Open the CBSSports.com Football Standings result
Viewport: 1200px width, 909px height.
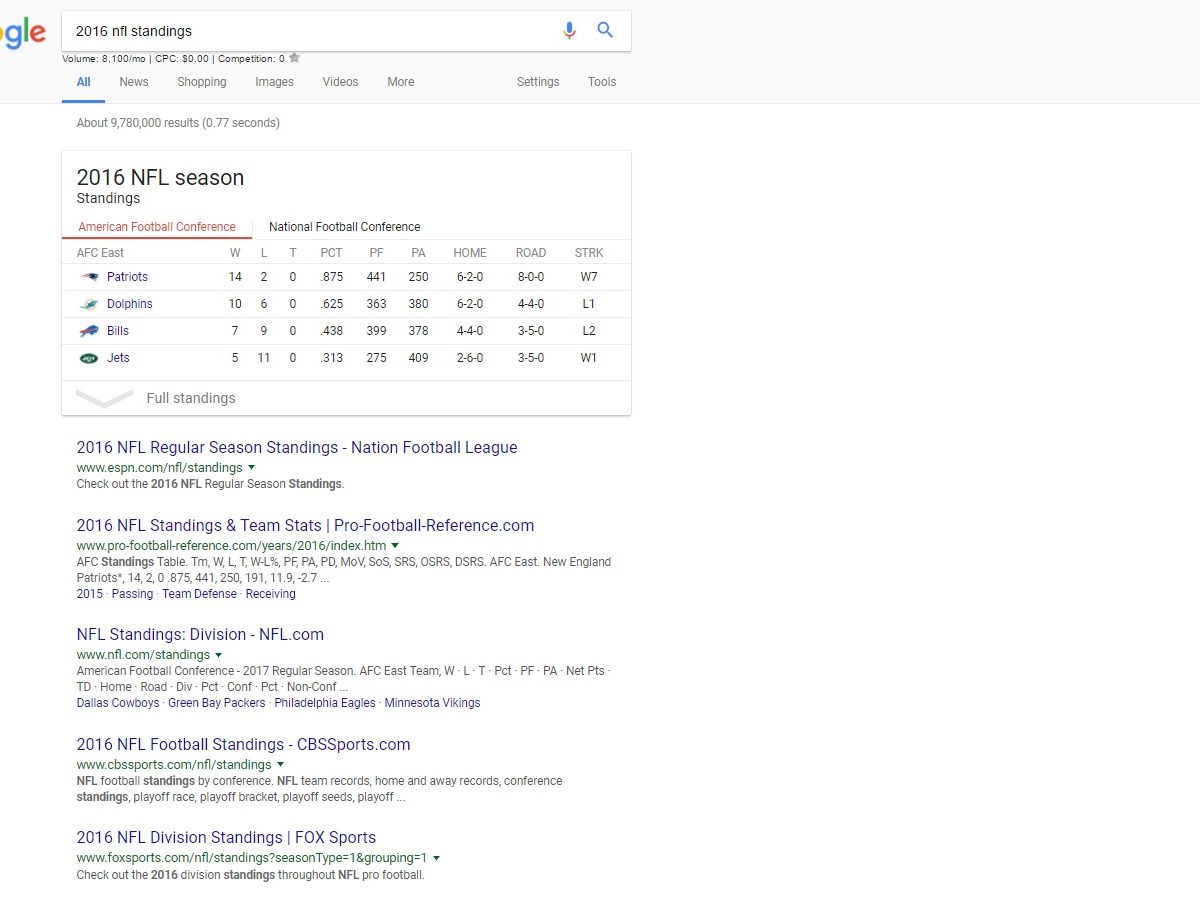point(243,745)
